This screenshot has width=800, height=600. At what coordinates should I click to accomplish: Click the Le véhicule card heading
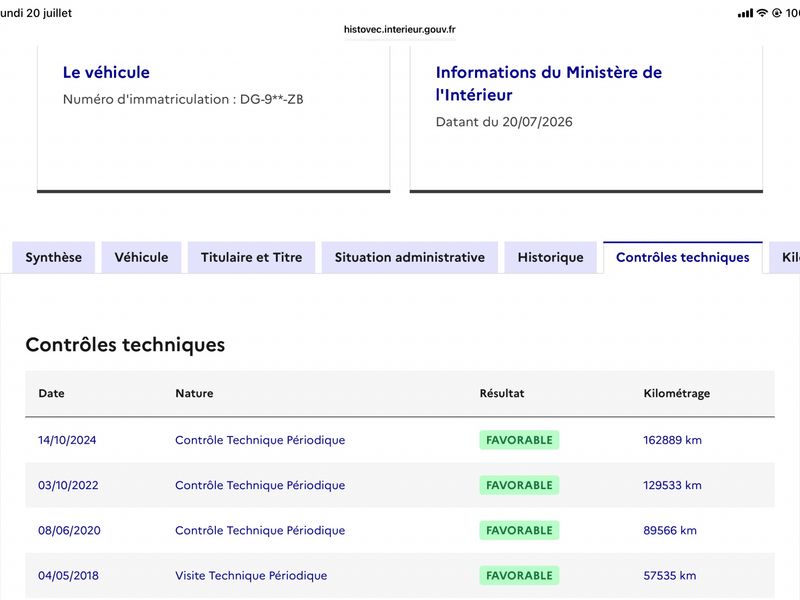(106, 72)
